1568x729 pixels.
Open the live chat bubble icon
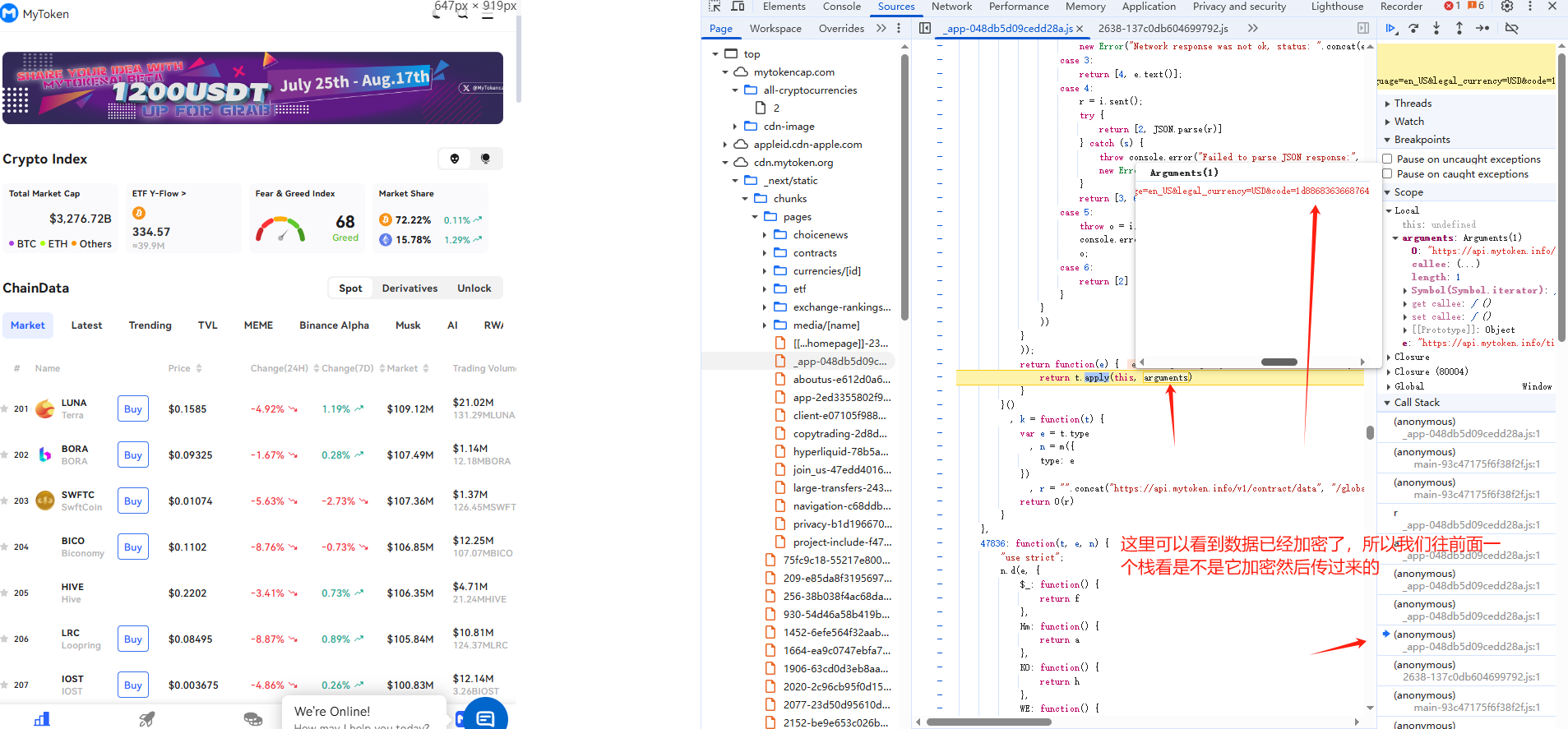(x=486, y=718)
